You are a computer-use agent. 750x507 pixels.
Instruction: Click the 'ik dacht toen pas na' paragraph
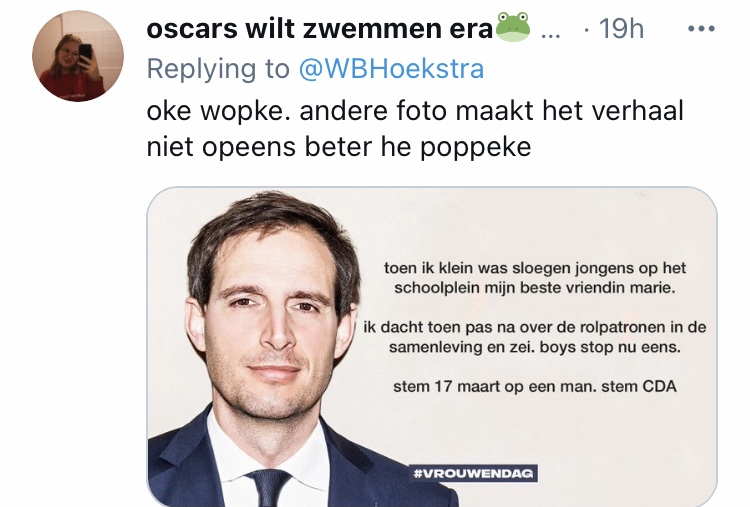click(535, 337)
